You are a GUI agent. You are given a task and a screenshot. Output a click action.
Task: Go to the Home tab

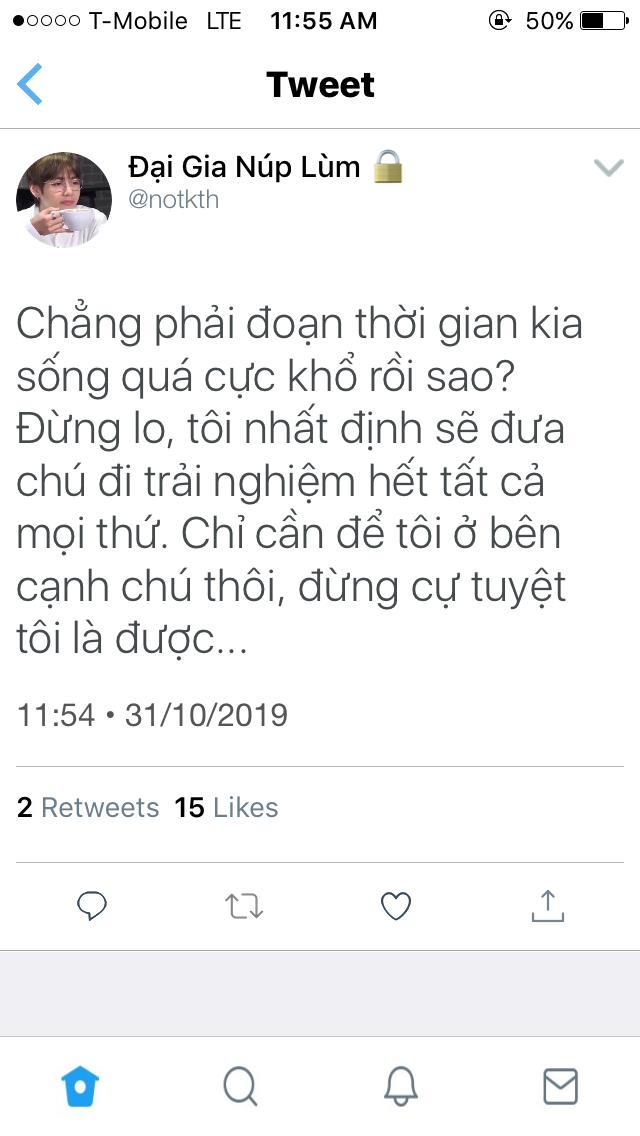(81, 1085)
